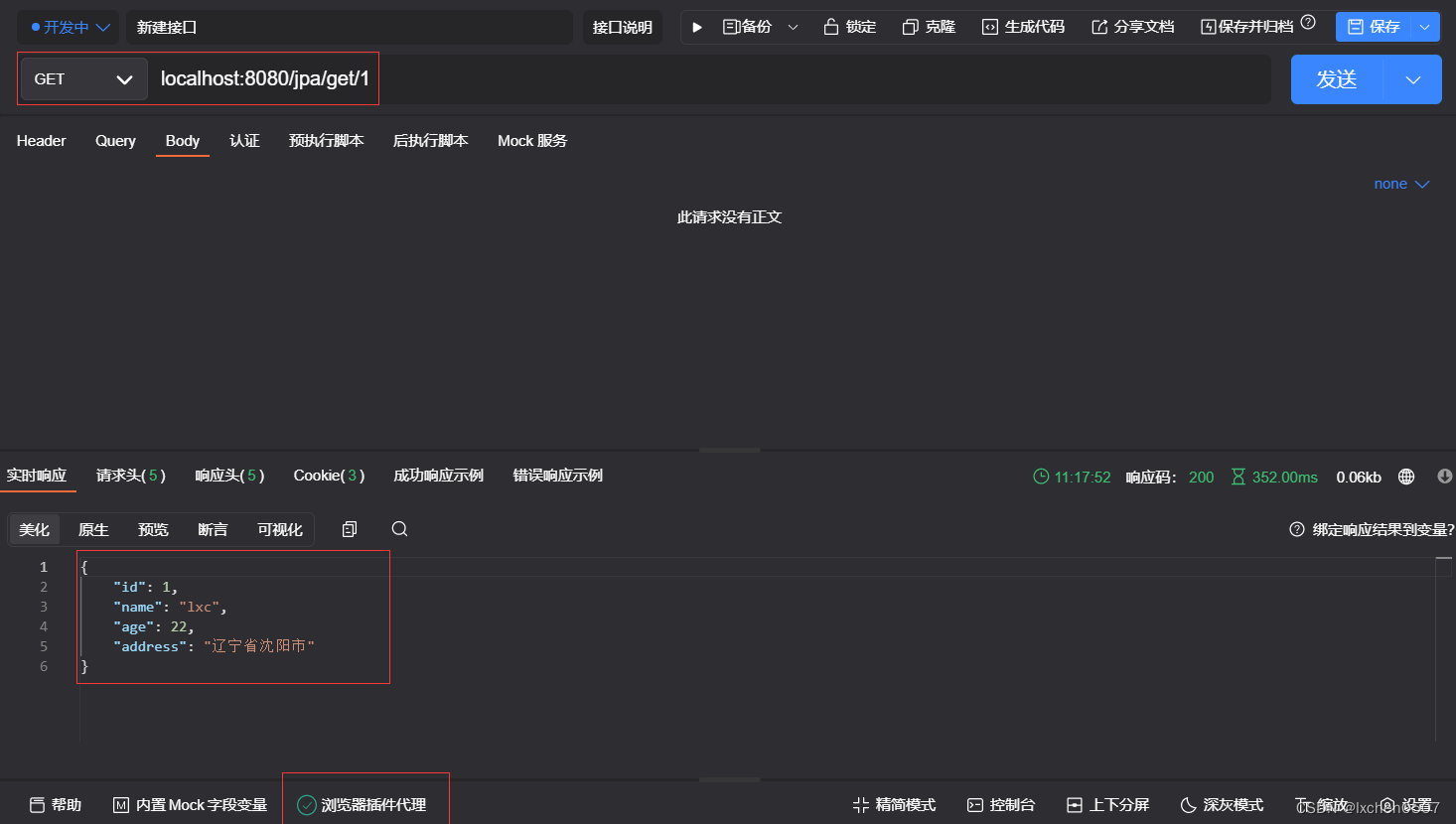1456x824 pixels.
Task: Open the GET method dropdown
Action: tap(83, 78)
